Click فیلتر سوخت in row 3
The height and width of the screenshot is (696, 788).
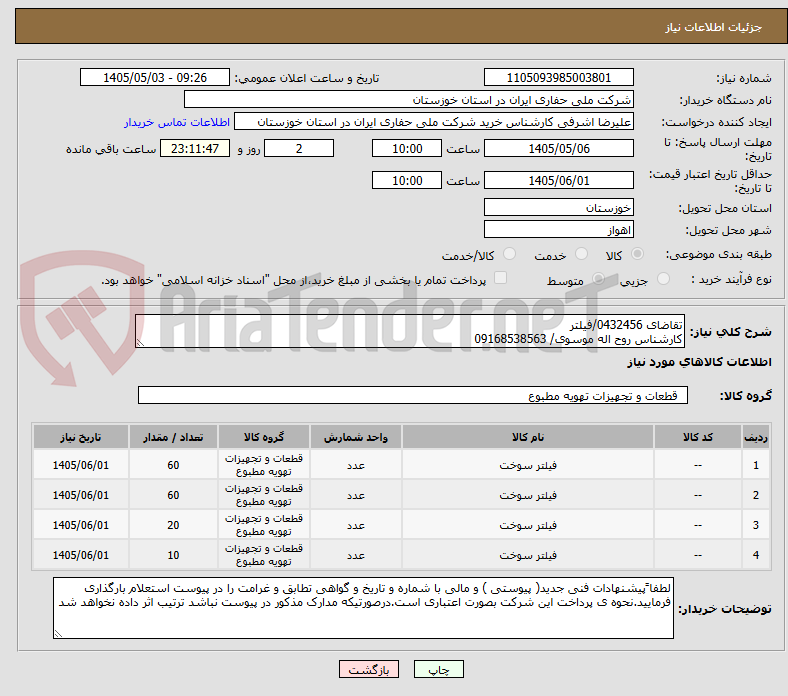tap(527, 526)
